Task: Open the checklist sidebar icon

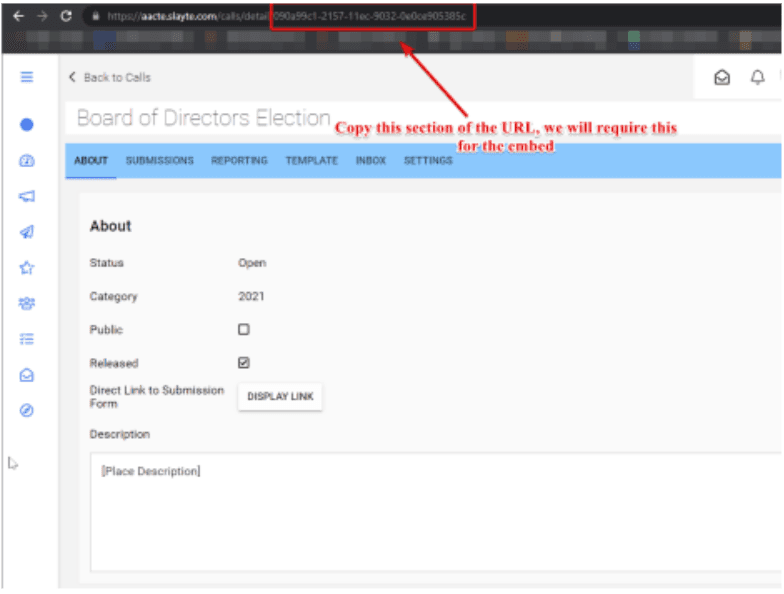Action: coord(26,340)
